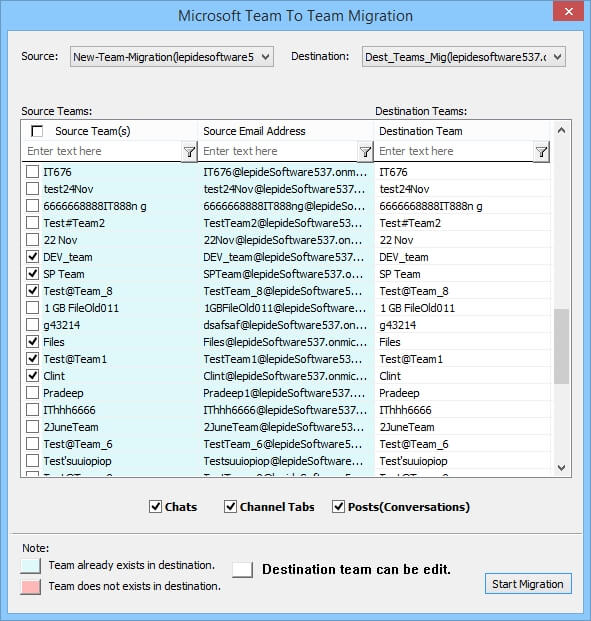This screenshot has height=621, width=591.
Task: Check the 6666668888IT888n g checkbox
Action: (32, 206)
